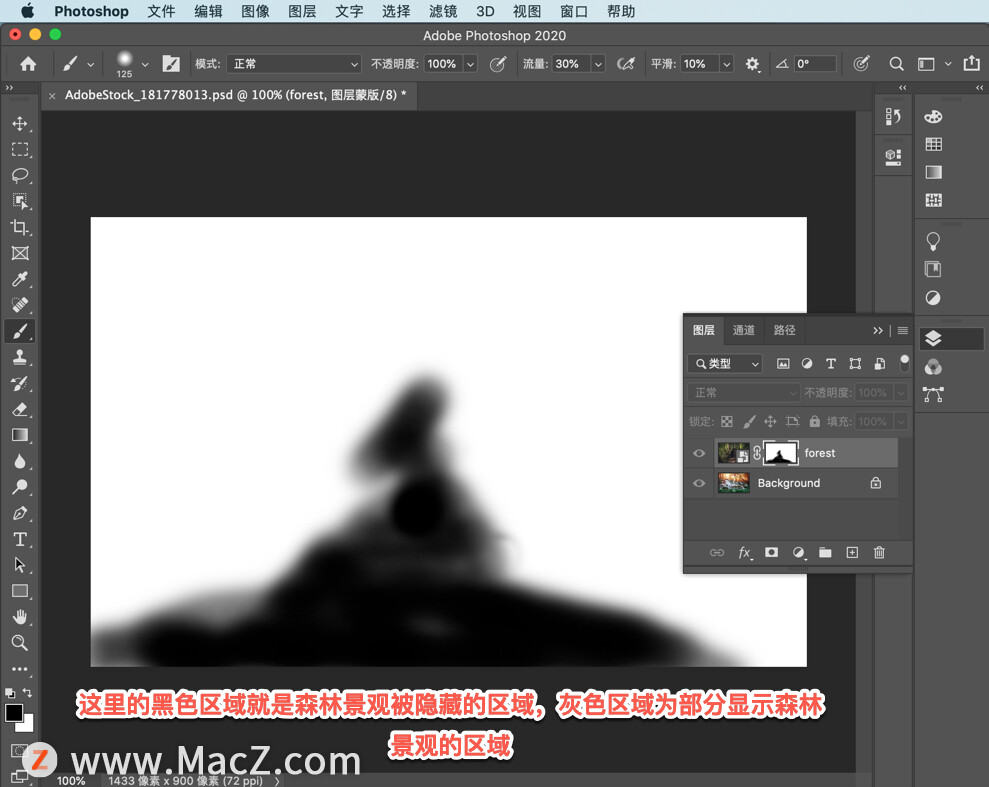
Task: Select the Horizontal Type tool
Action: (x=20, y=539)
